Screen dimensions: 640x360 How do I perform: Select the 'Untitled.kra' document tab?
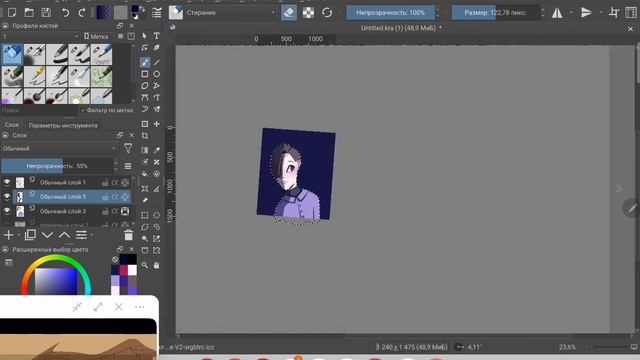(401, 28)
